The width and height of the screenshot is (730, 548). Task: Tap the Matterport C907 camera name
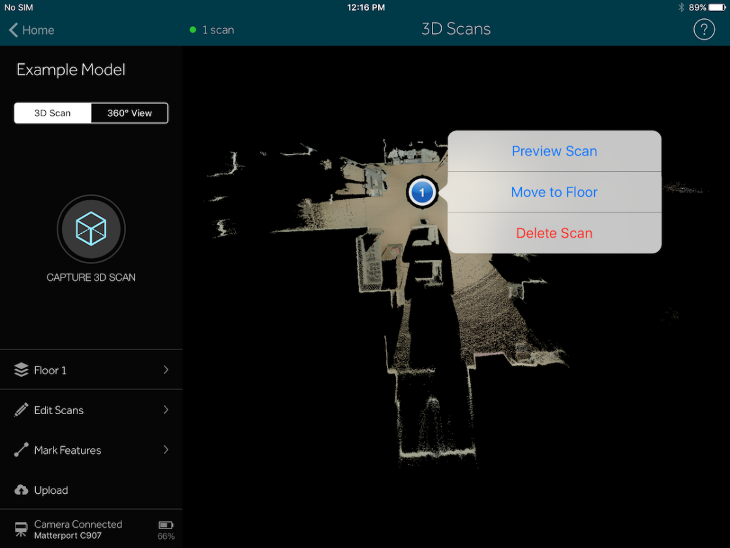[68, 535]
